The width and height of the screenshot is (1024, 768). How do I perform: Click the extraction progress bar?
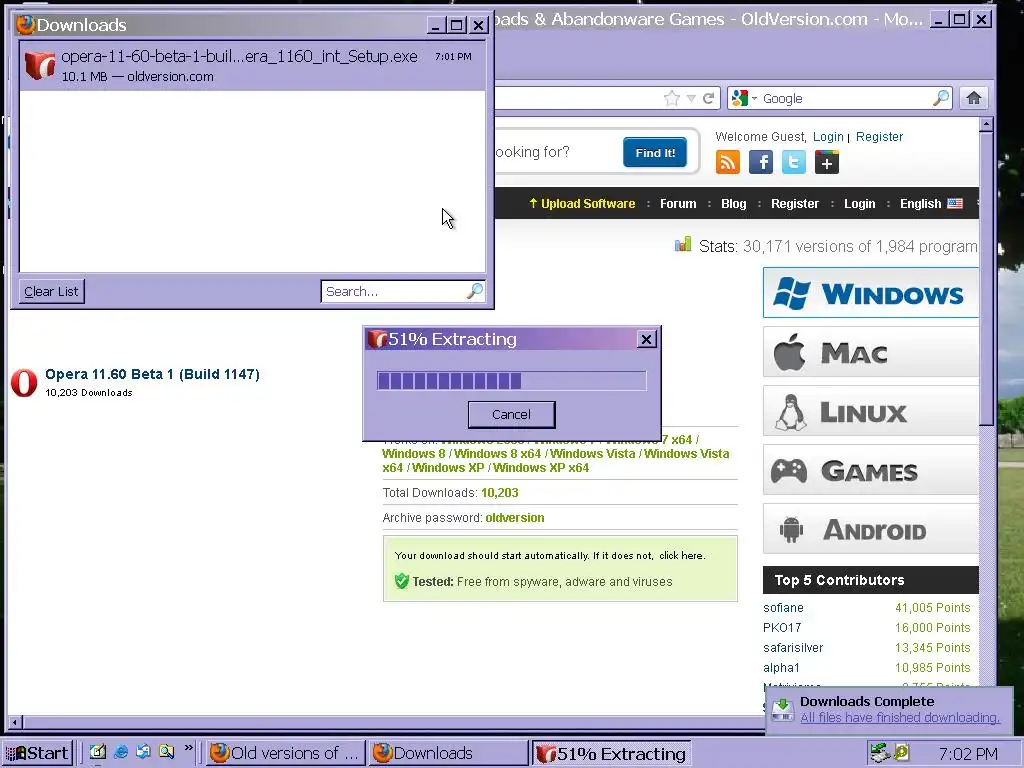pyautogui.click(x=511, y=381)
